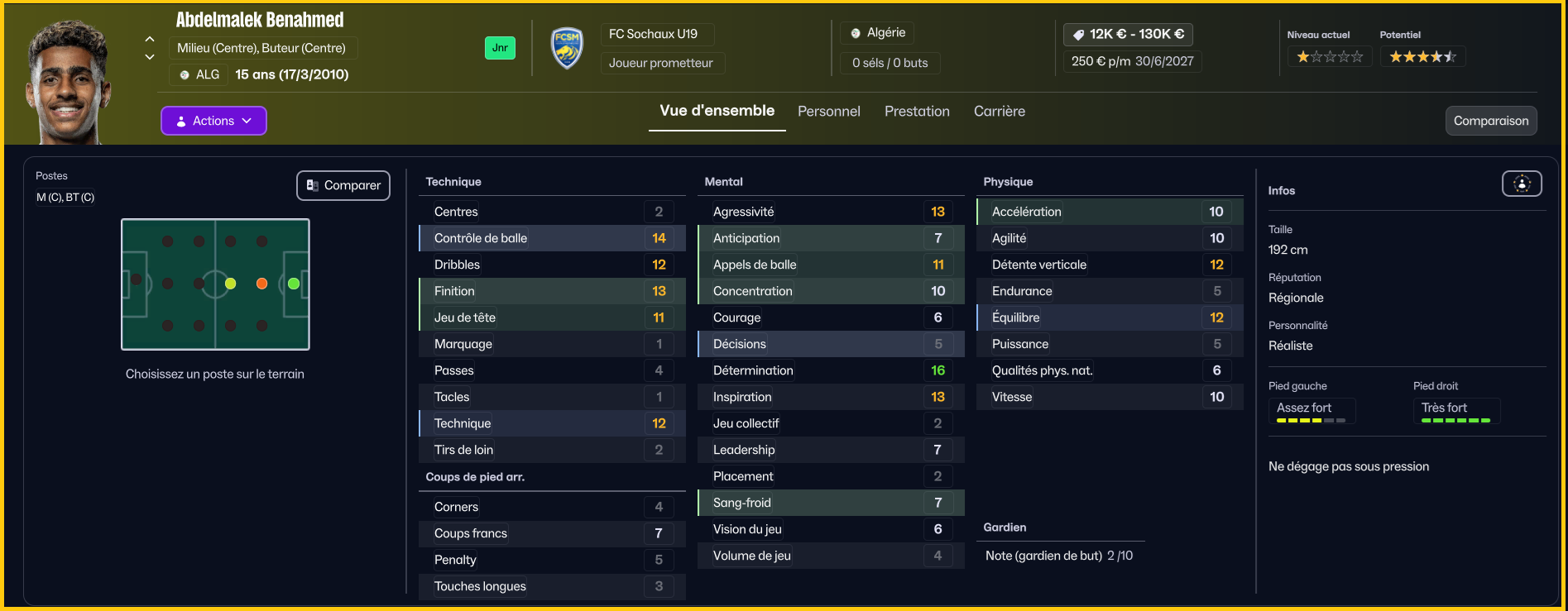Viewport: 1568px width, 611px height.
Task: Click the Pied droit strength bar
Action: (1455, 421)
